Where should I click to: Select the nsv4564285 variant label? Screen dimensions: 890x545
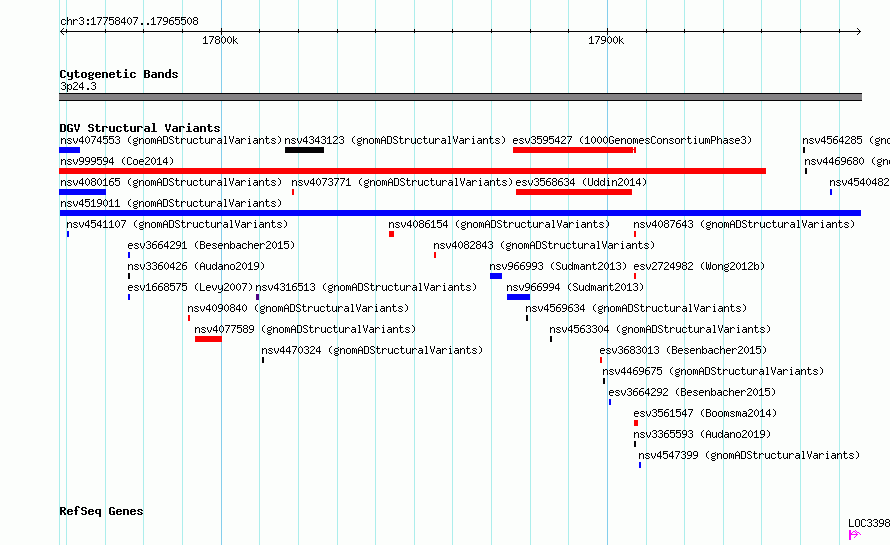pyautogui.click(x=846, y=140)
